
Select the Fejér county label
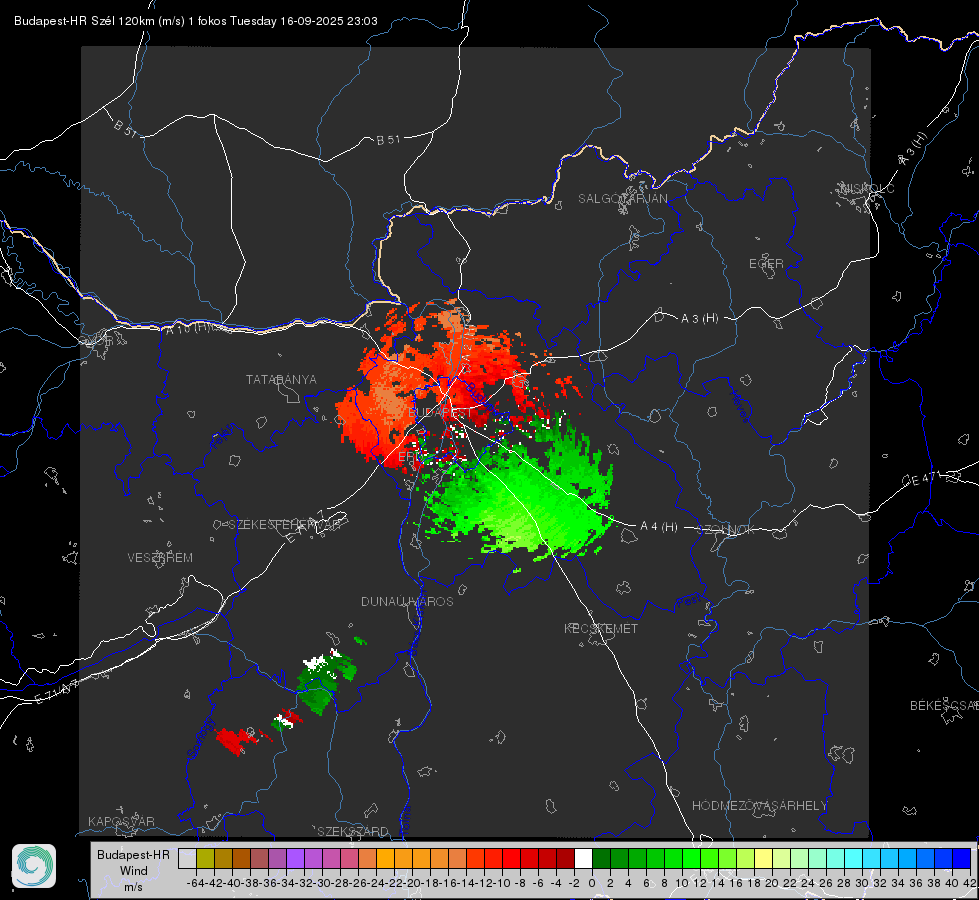coord(224,437)
